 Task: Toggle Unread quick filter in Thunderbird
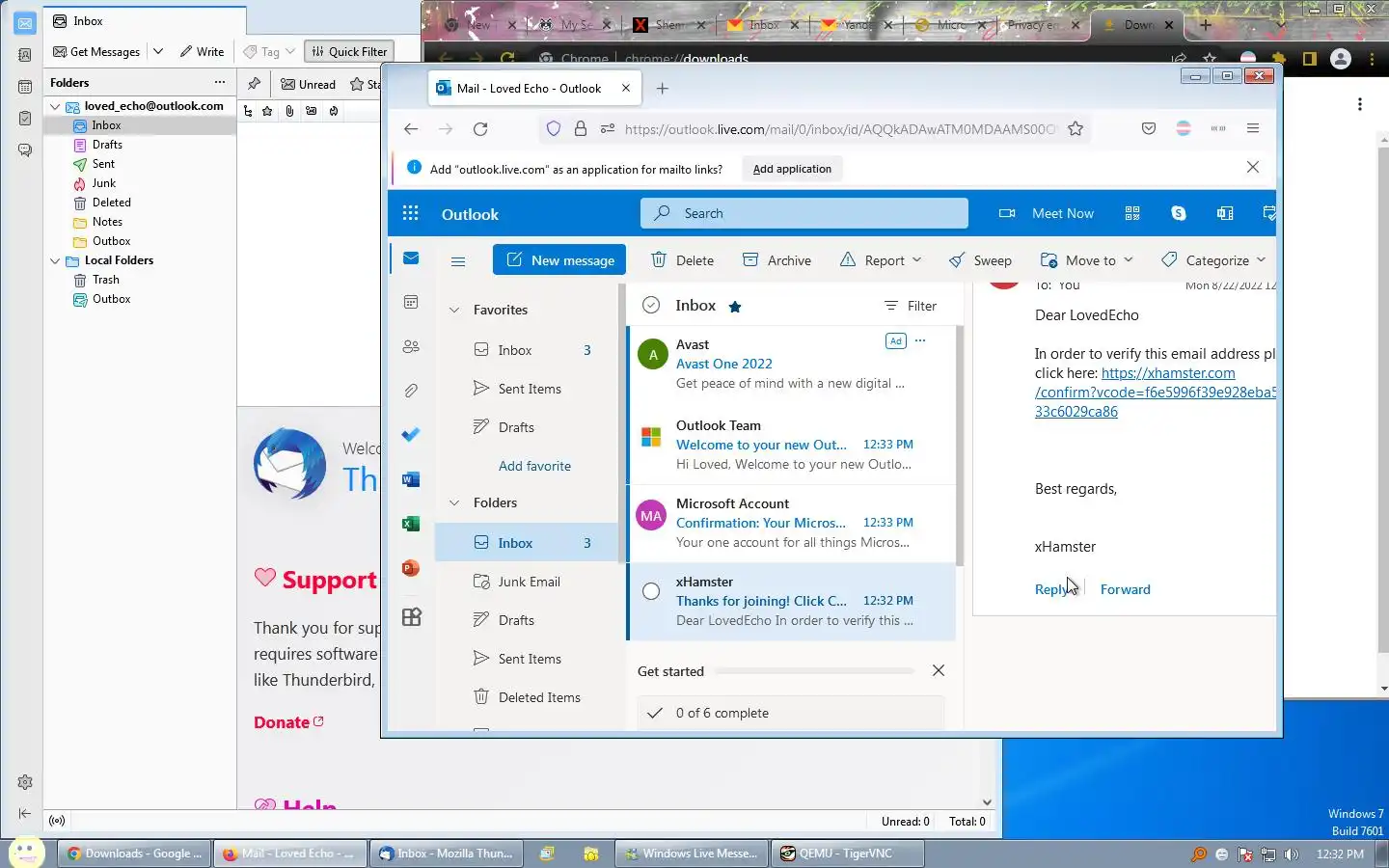click(308, 84)
